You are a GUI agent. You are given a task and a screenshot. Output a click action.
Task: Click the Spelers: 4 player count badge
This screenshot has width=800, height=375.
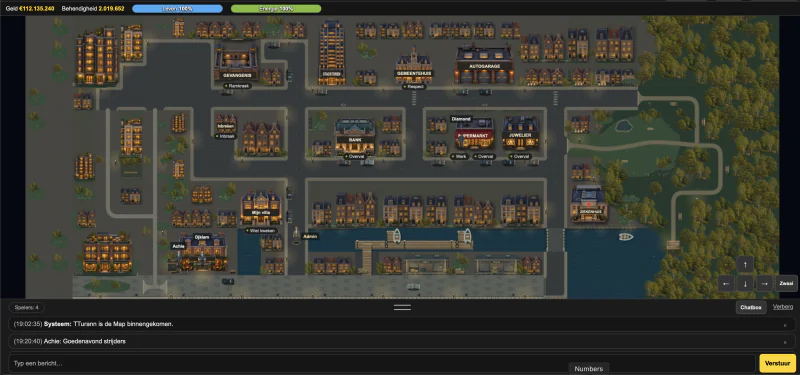[x=27, y=307]
